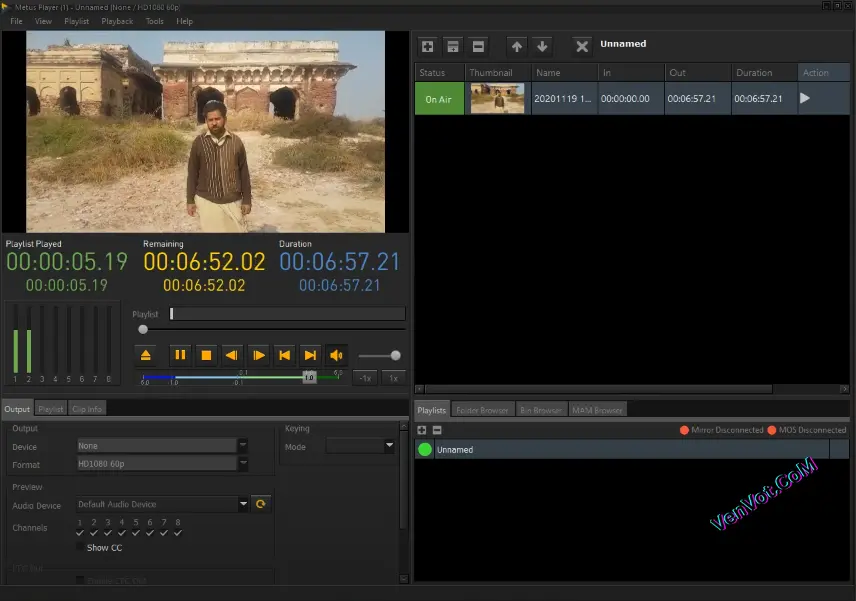Click the -1x speed button
This screenshot has height=601, width=856.
pos(365,378)
